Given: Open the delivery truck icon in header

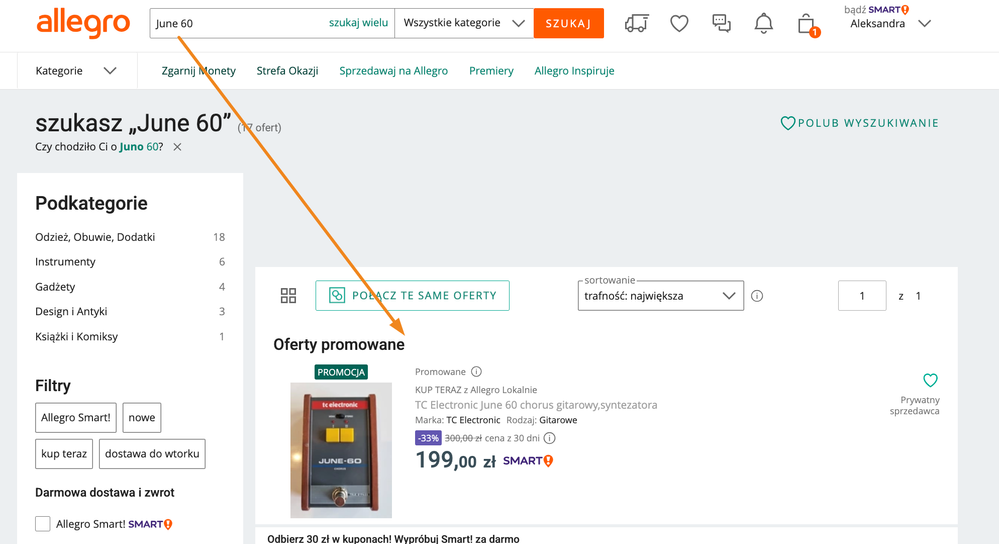Looking at the screenshot, I should point(636,24).
